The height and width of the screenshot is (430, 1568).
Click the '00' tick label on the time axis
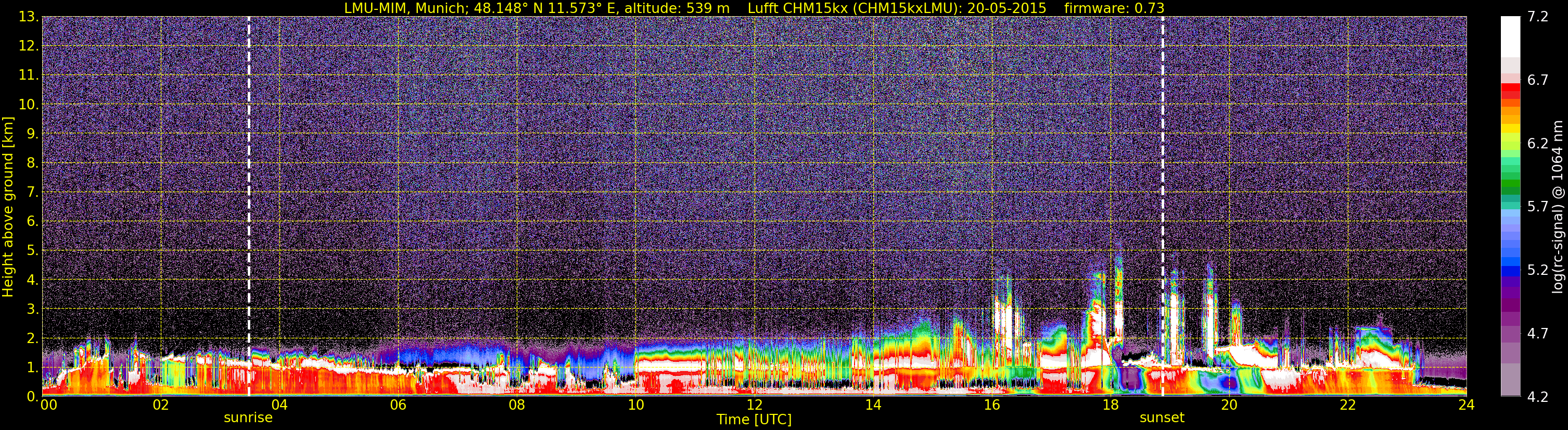(x=49, y=406)
